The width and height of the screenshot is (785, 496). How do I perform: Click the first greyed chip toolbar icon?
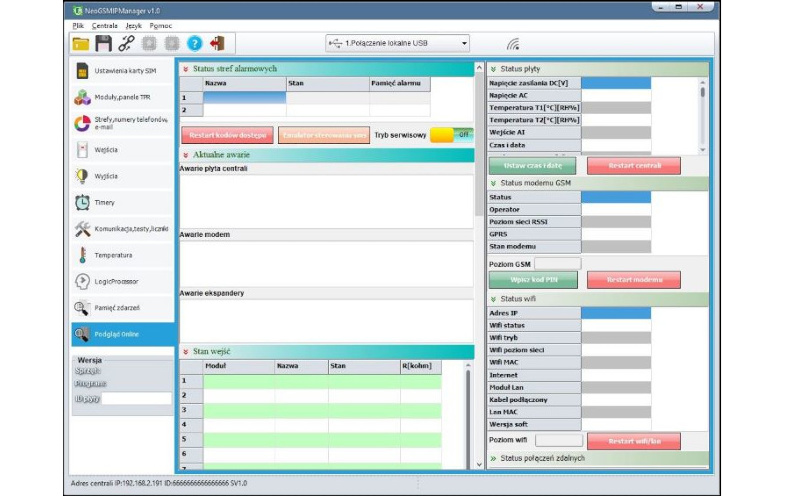coord(149,44)
